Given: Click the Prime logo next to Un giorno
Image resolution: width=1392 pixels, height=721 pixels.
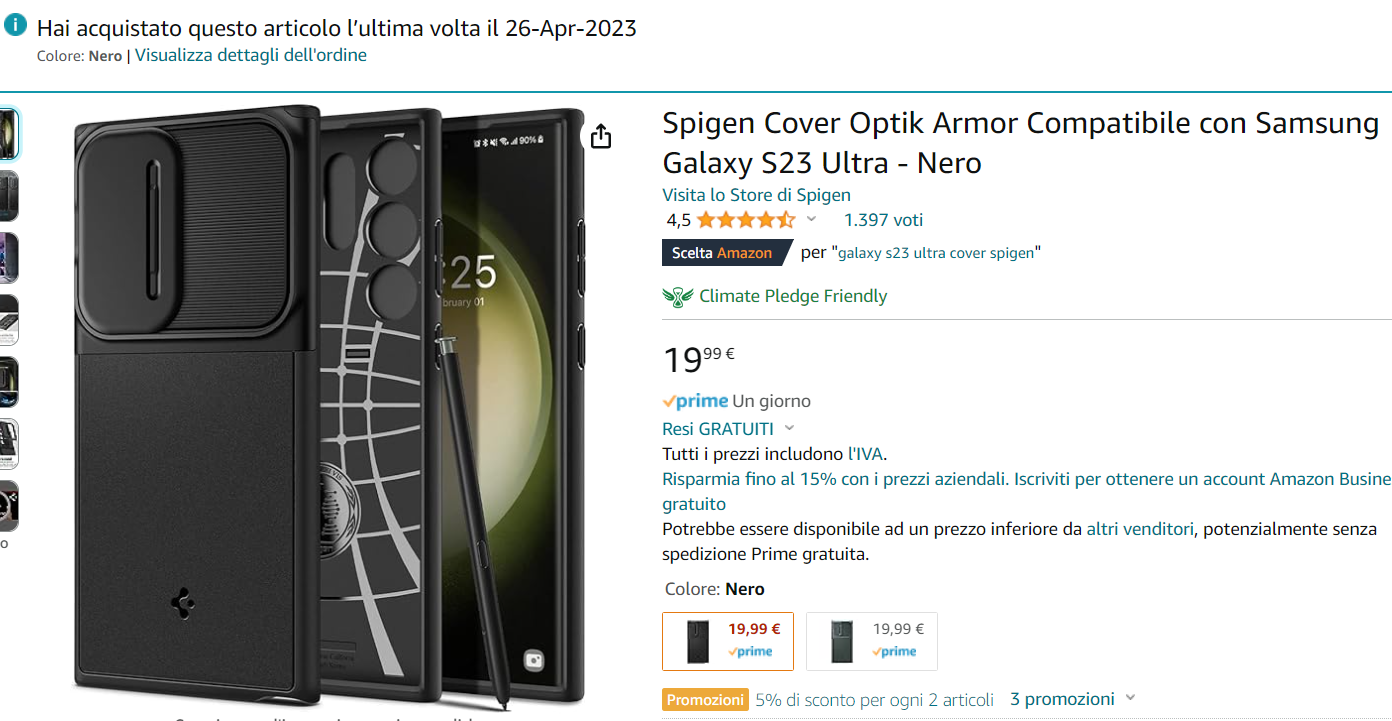Looking at the screenshot, I should (x=695, y=401).
